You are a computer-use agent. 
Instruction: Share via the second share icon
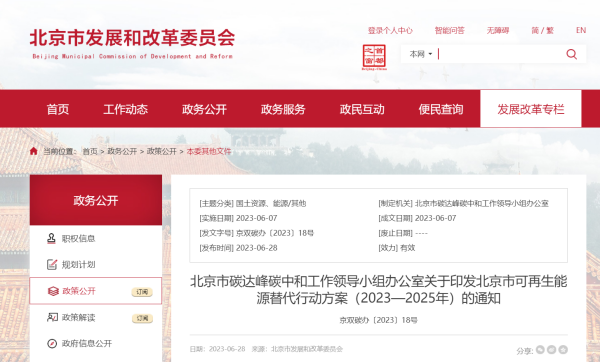coord(551,349)
